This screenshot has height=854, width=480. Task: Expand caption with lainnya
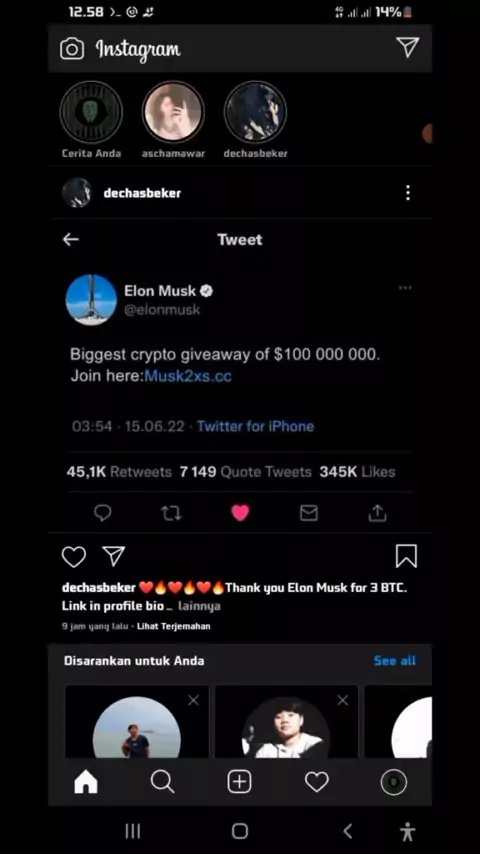199,606
